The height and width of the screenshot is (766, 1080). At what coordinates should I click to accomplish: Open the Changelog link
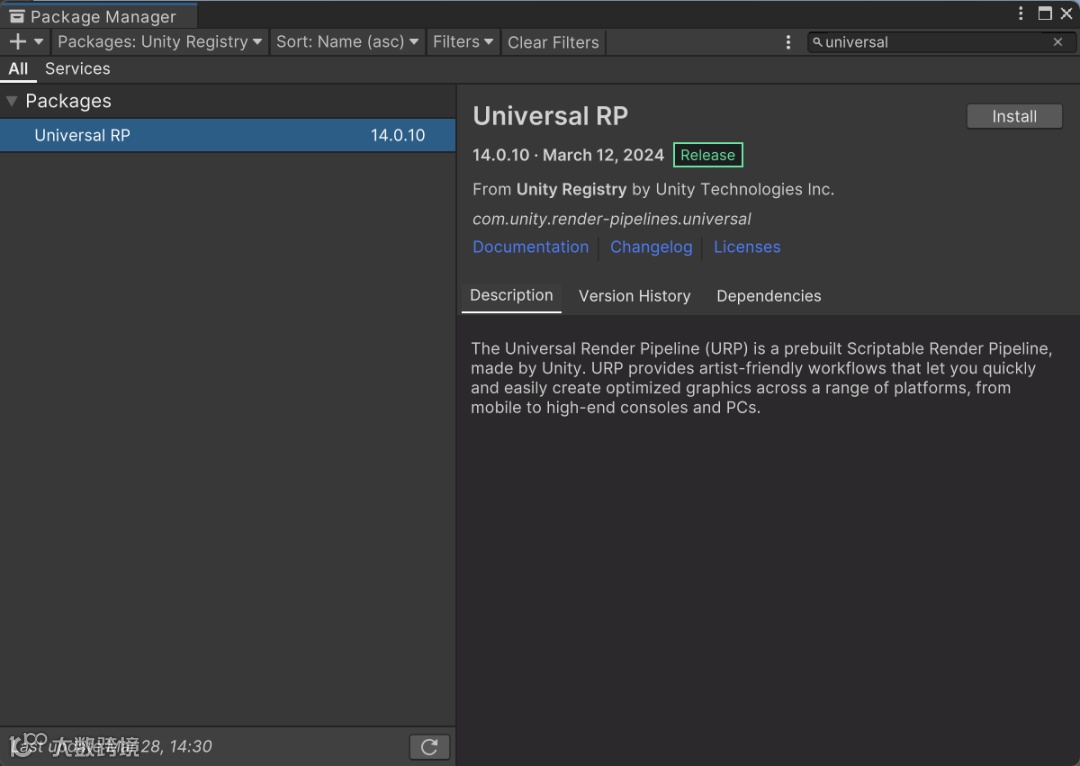click(x=651, y=247)
